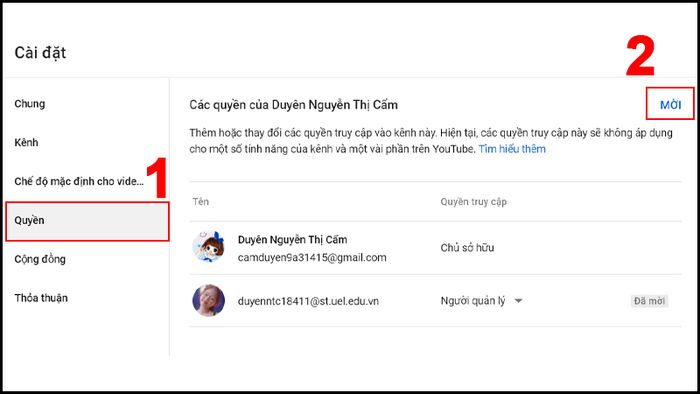Click the Cài đặt dialog title
700x394 pixels.
pos(40,53)
